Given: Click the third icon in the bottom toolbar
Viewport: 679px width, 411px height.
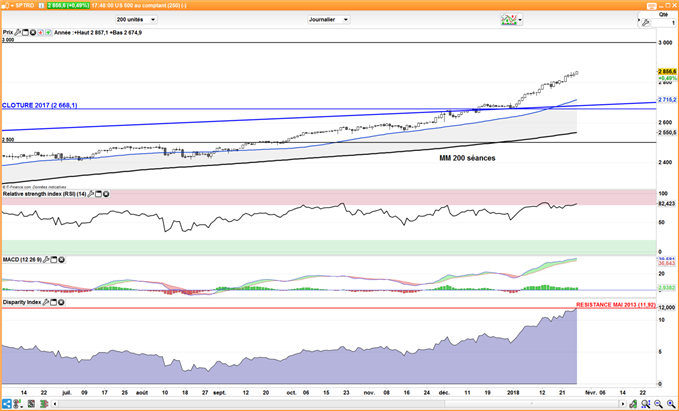Looking at the screenshot, I should (31, 404).
